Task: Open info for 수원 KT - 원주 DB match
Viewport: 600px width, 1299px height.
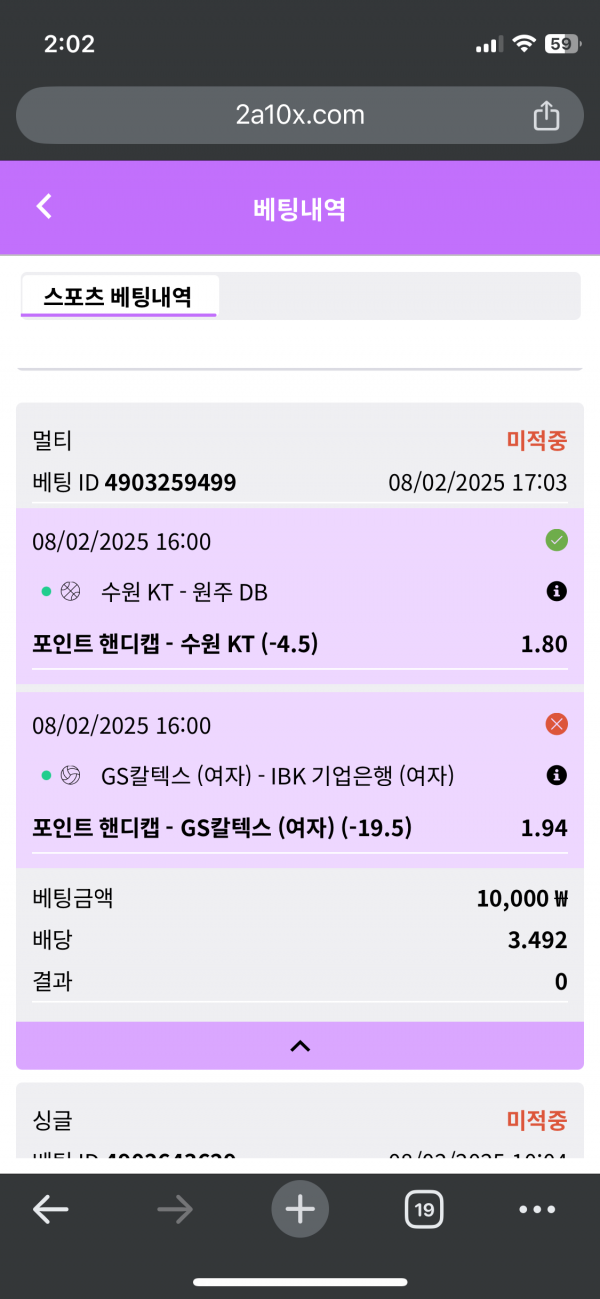Action: pyautogui.click(x=557, y=592)
